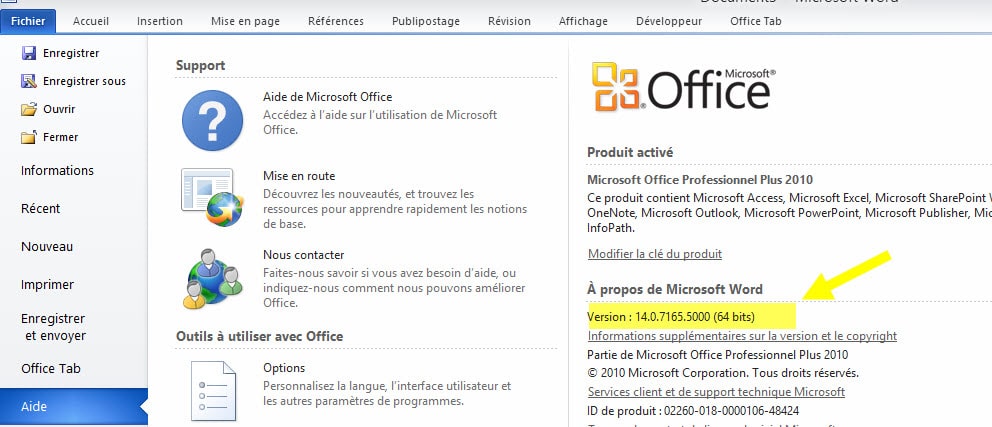The image size is (992, 427).
Task: Click the blue question mark help icon
Action: [x=212, y=119]
